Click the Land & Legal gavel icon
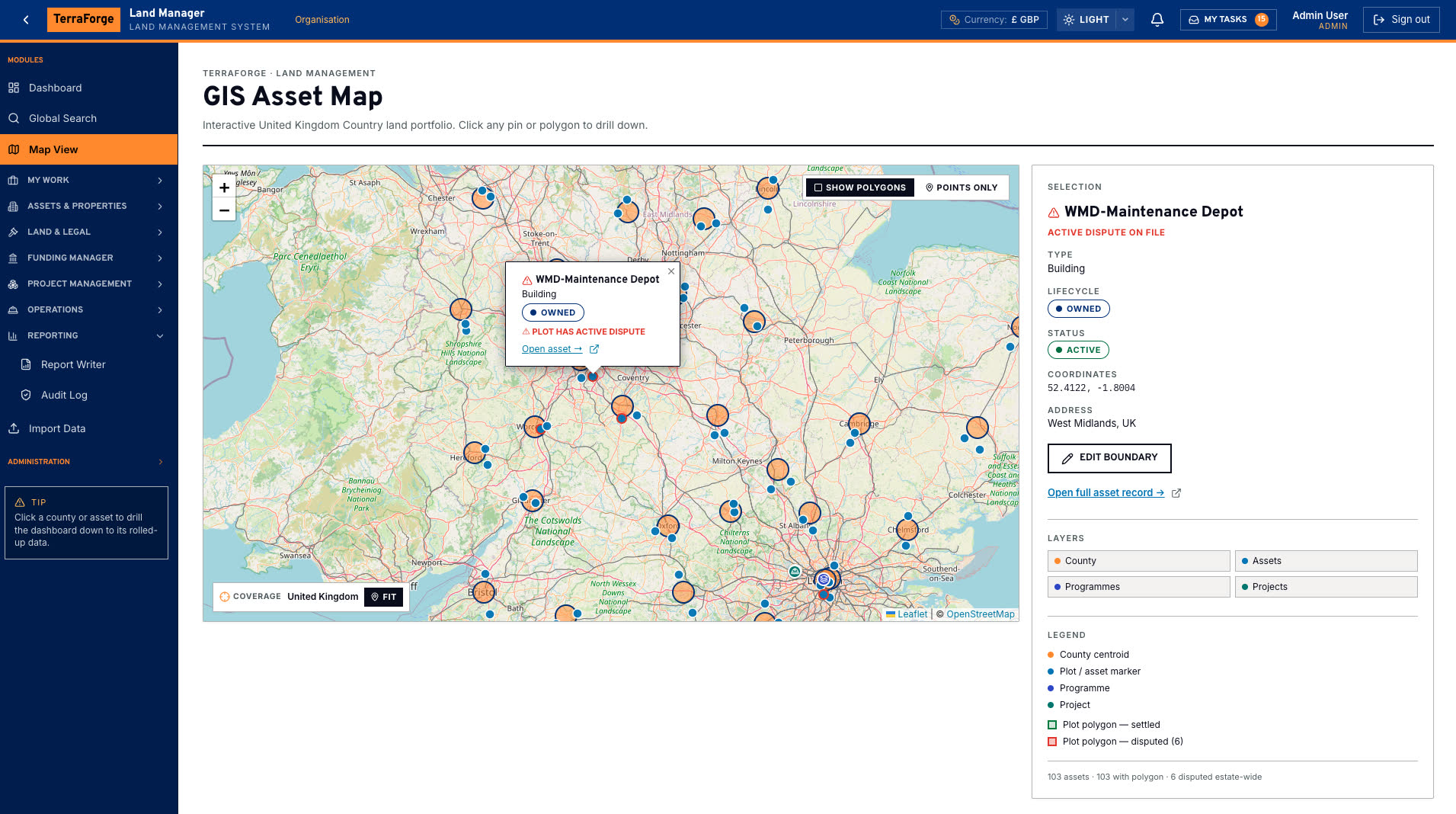This screenshot has width=1456, height=814. (13, 232)
